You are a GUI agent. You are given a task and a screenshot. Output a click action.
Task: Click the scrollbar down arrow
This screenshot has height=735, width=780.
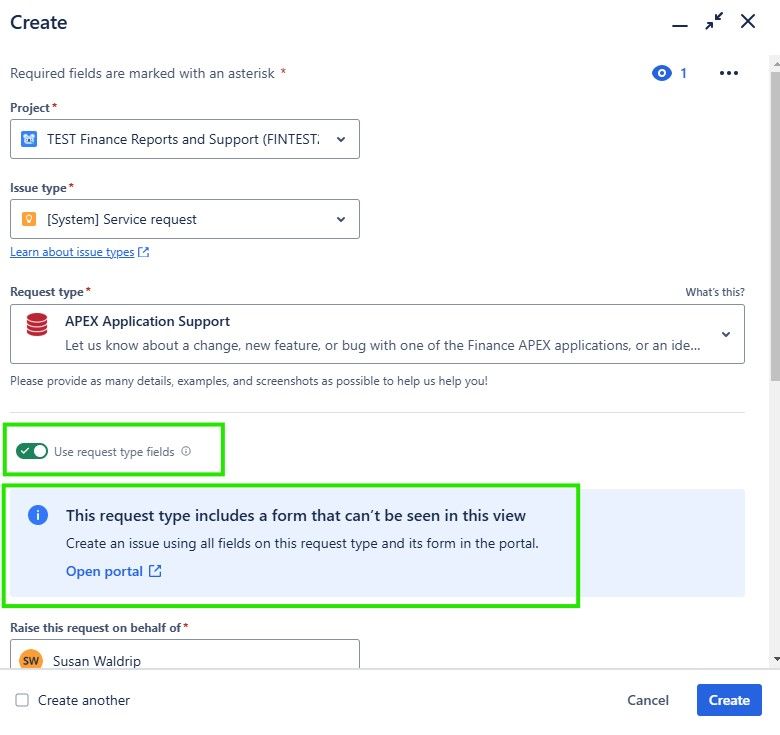[776, 659]
